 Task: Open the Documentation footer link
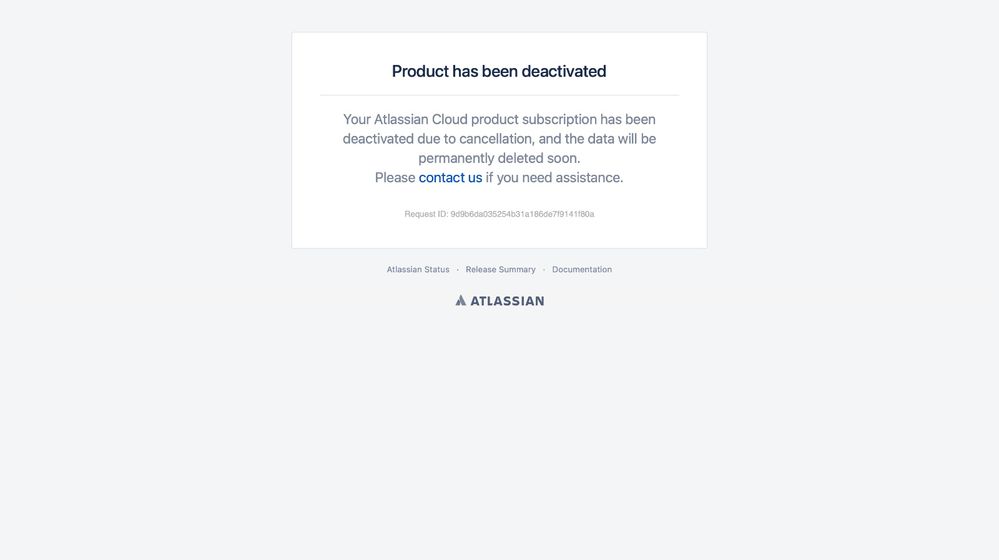click(x=582, y=269)
